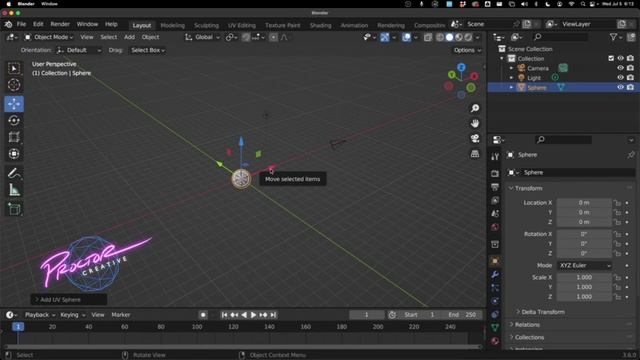The height and width of the screenshot is (360, 640).
Task: Open the timeline Keying menu
Action: click(72, 315)
